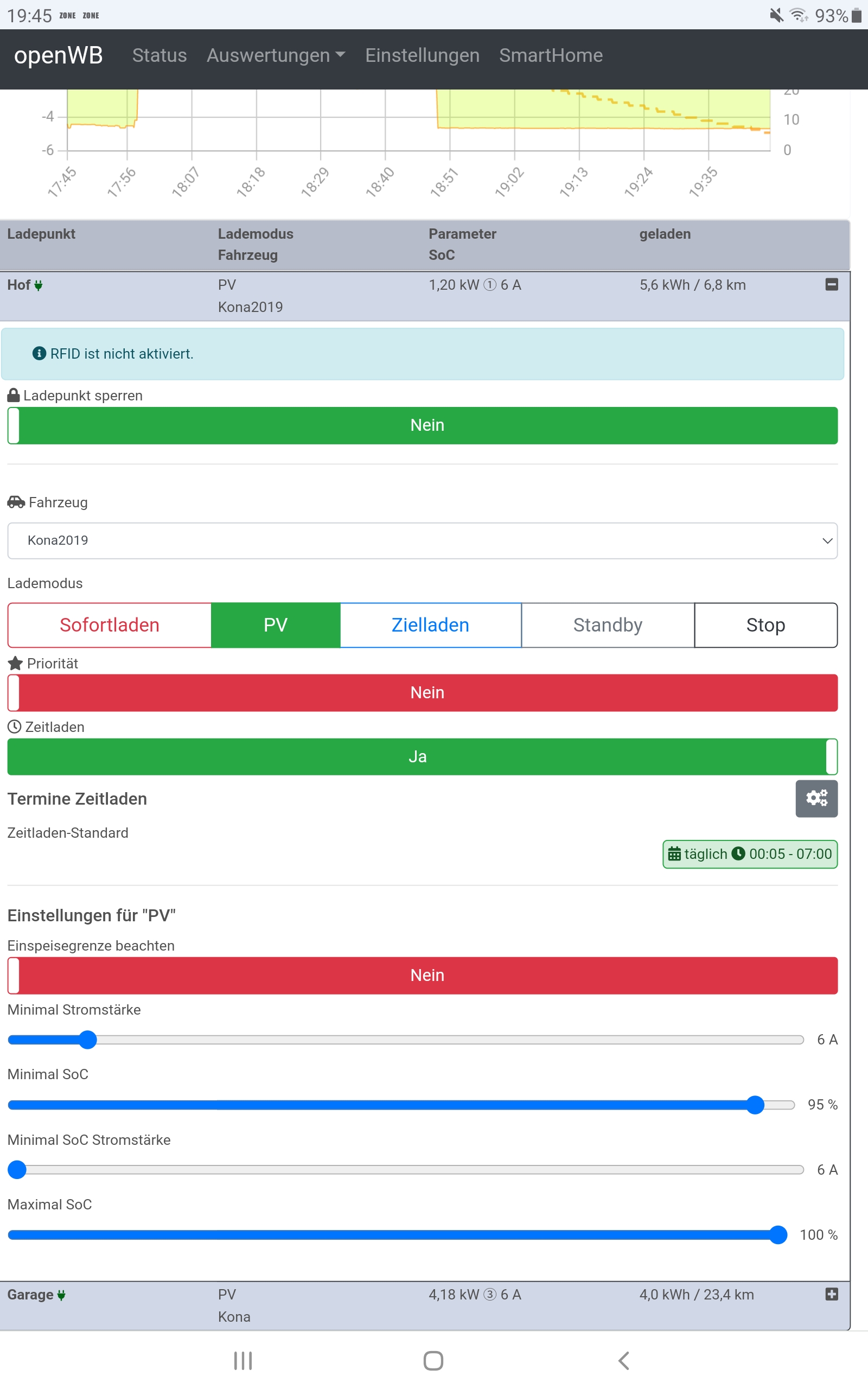Click the 18:51 time label on chart
The image size is (868, 1389).
click(444, 182)
